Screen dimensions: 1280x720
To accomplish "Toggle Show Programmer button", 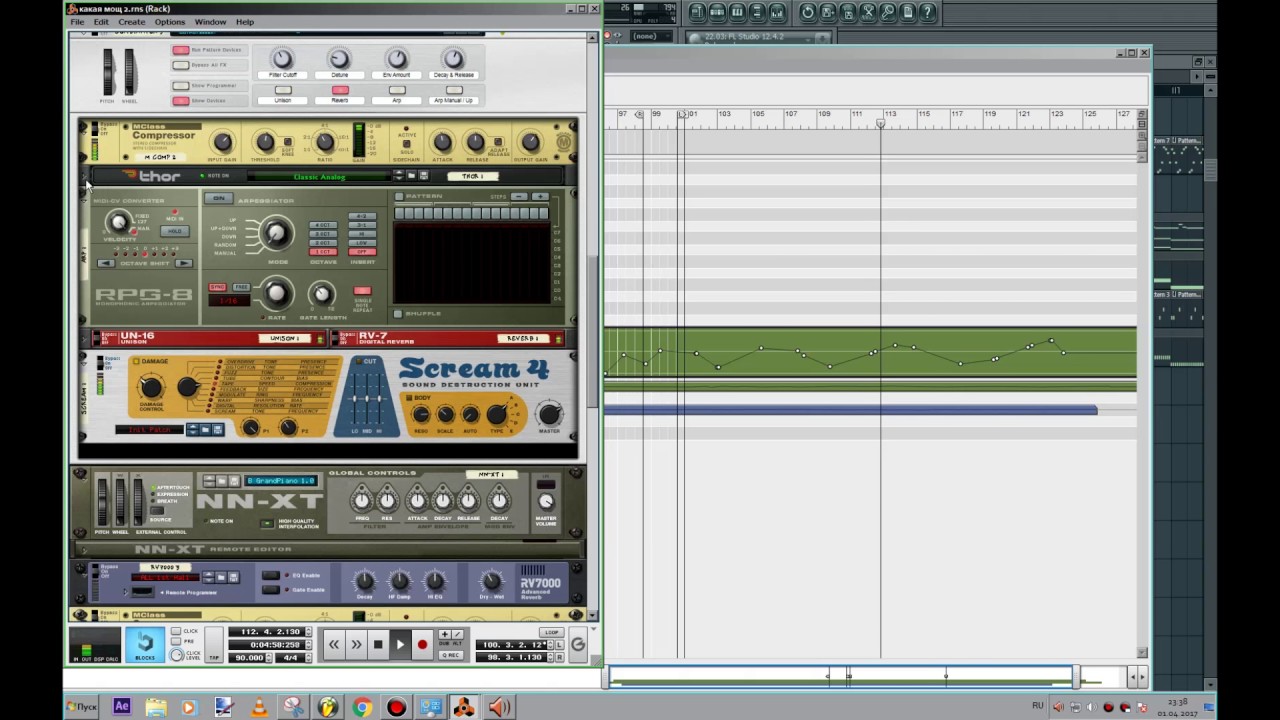I will click(x=181, y=86).
